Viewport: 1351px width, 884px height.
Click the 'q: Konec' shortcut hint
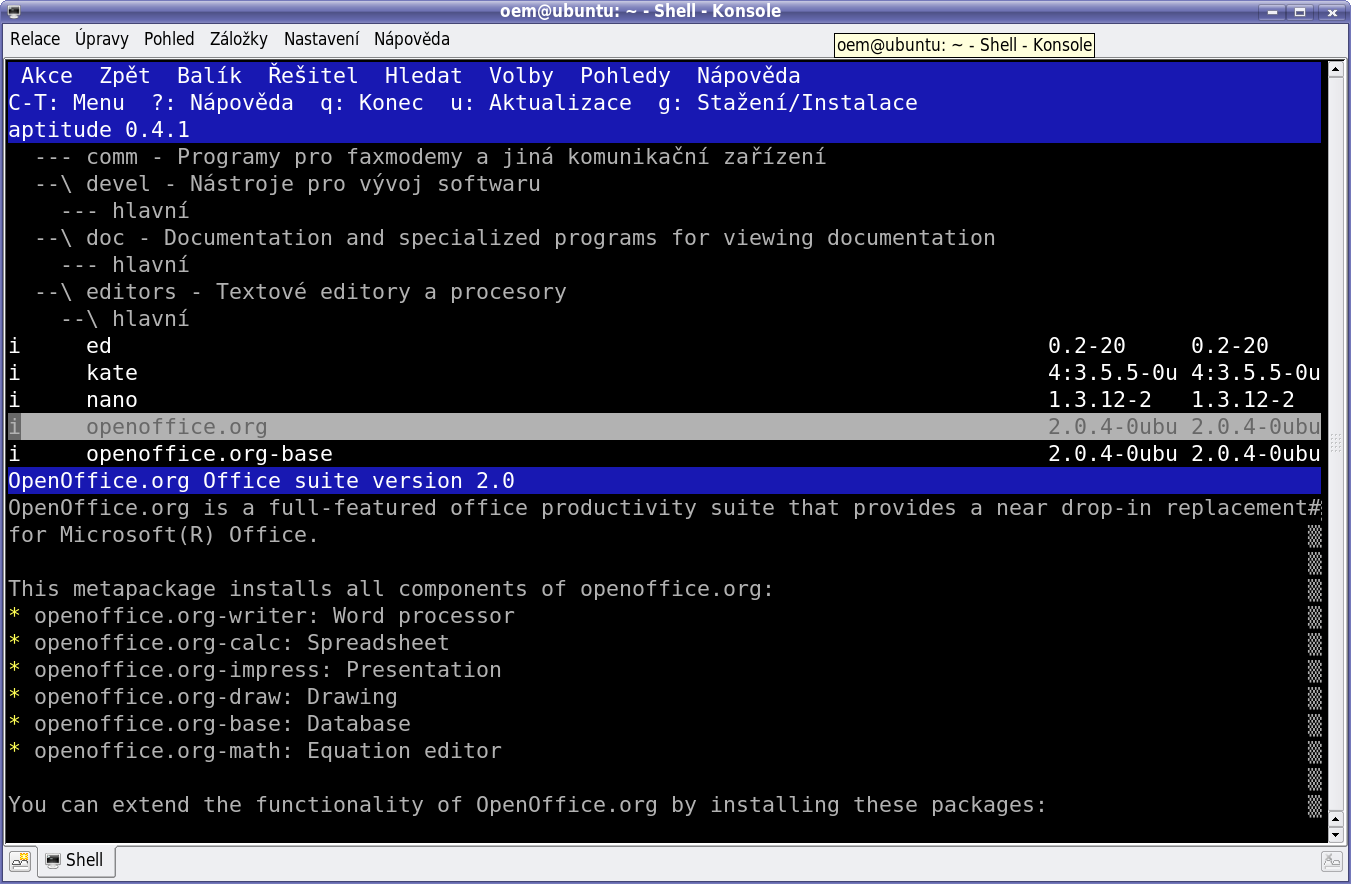pos(372,103)
